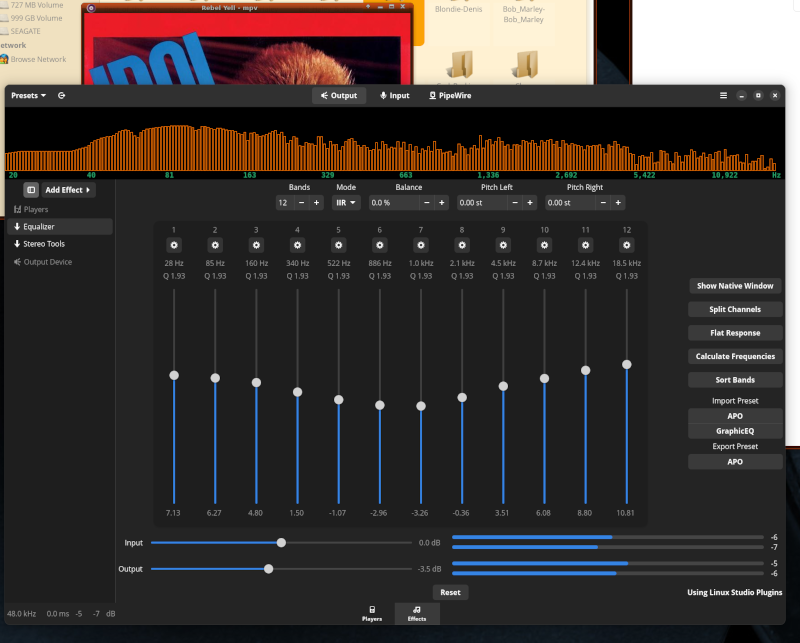
Task: Decrease Balance with the minus button
Action: pos(427,203)
